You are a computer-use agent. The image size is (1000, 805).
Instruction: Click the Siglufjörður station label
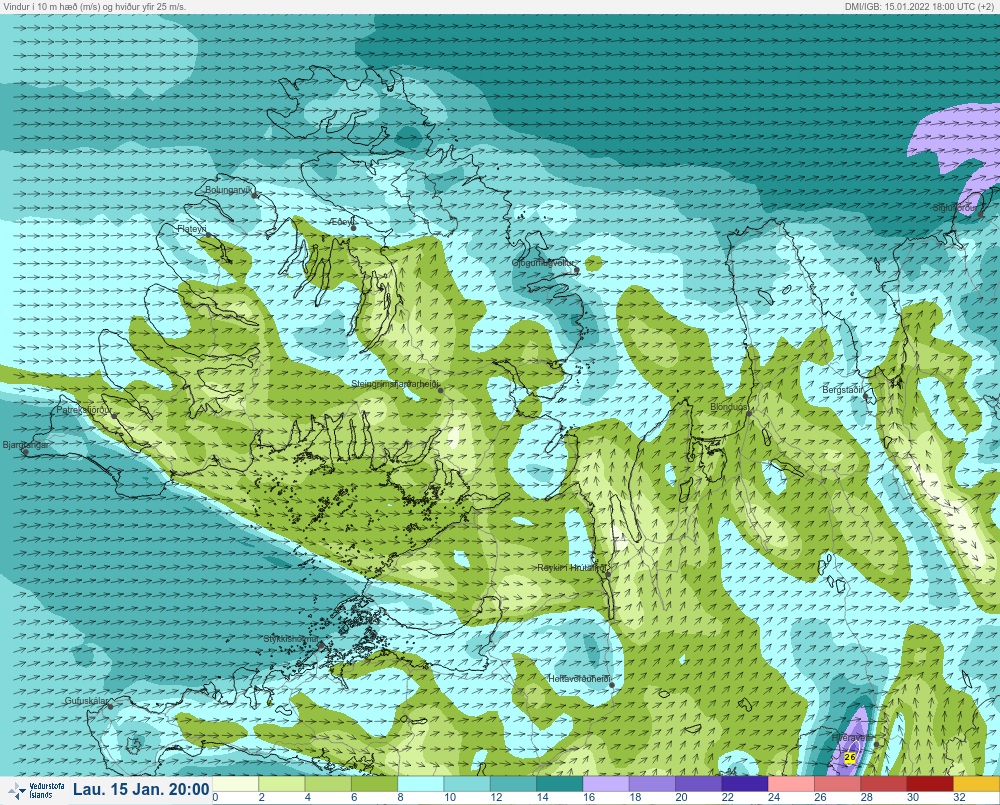(955, 208)
